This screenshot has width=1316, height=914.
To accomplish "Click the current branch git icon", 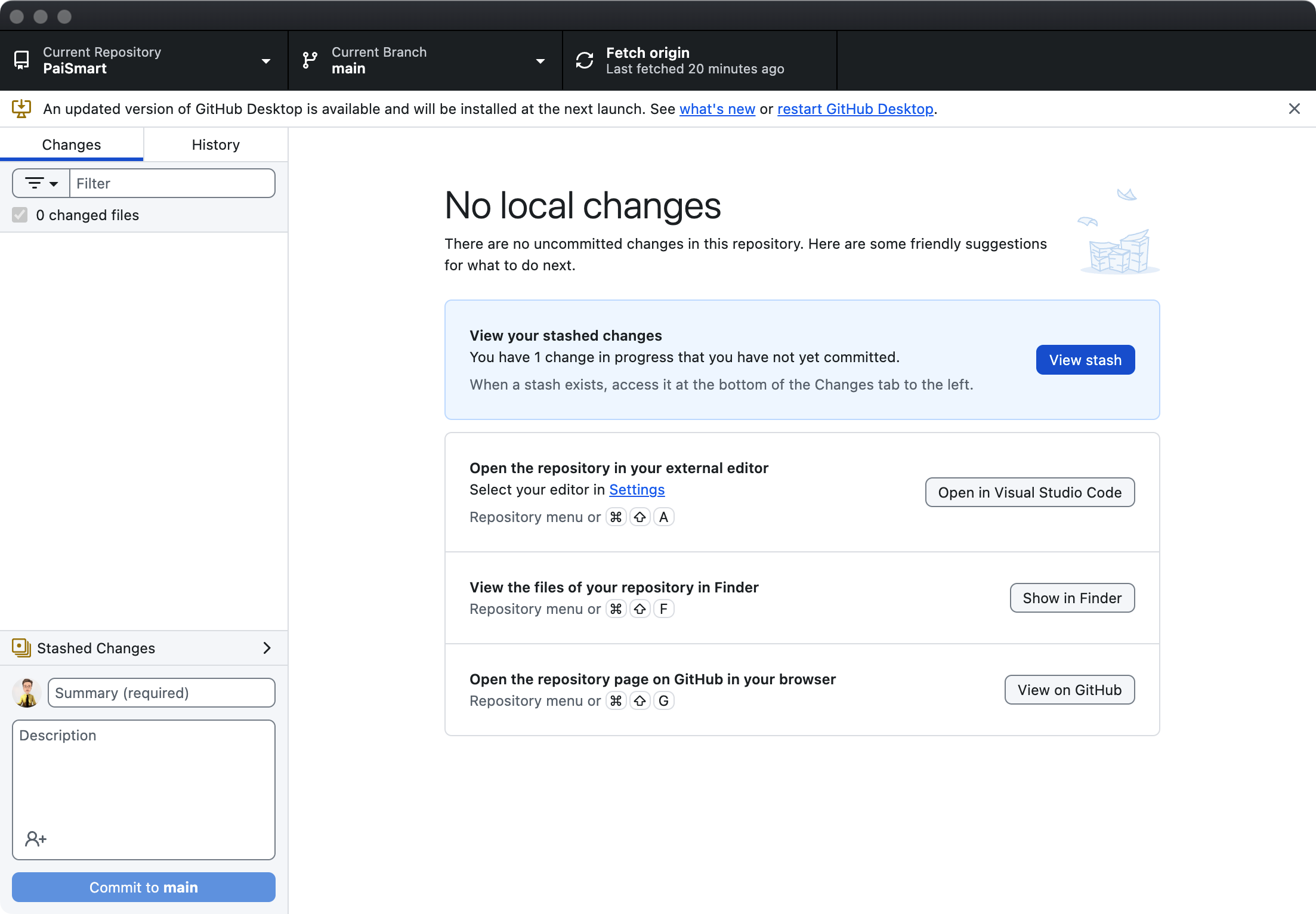I will click(x=310, y=60).
